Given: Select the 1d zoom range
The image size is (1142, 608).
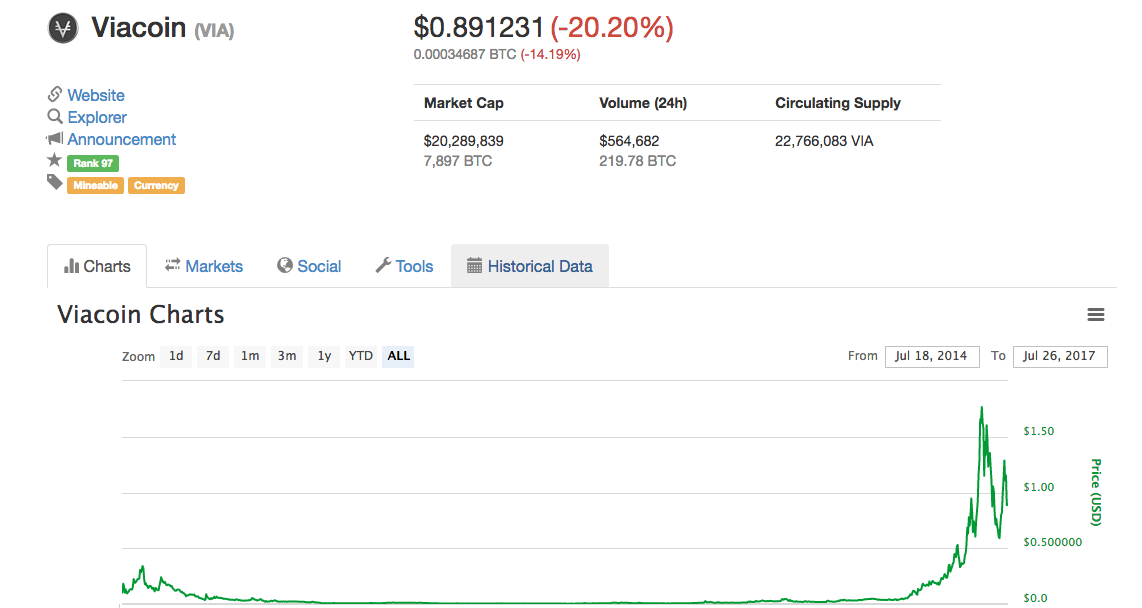Looking at the screenshot, I should point(176,356).
